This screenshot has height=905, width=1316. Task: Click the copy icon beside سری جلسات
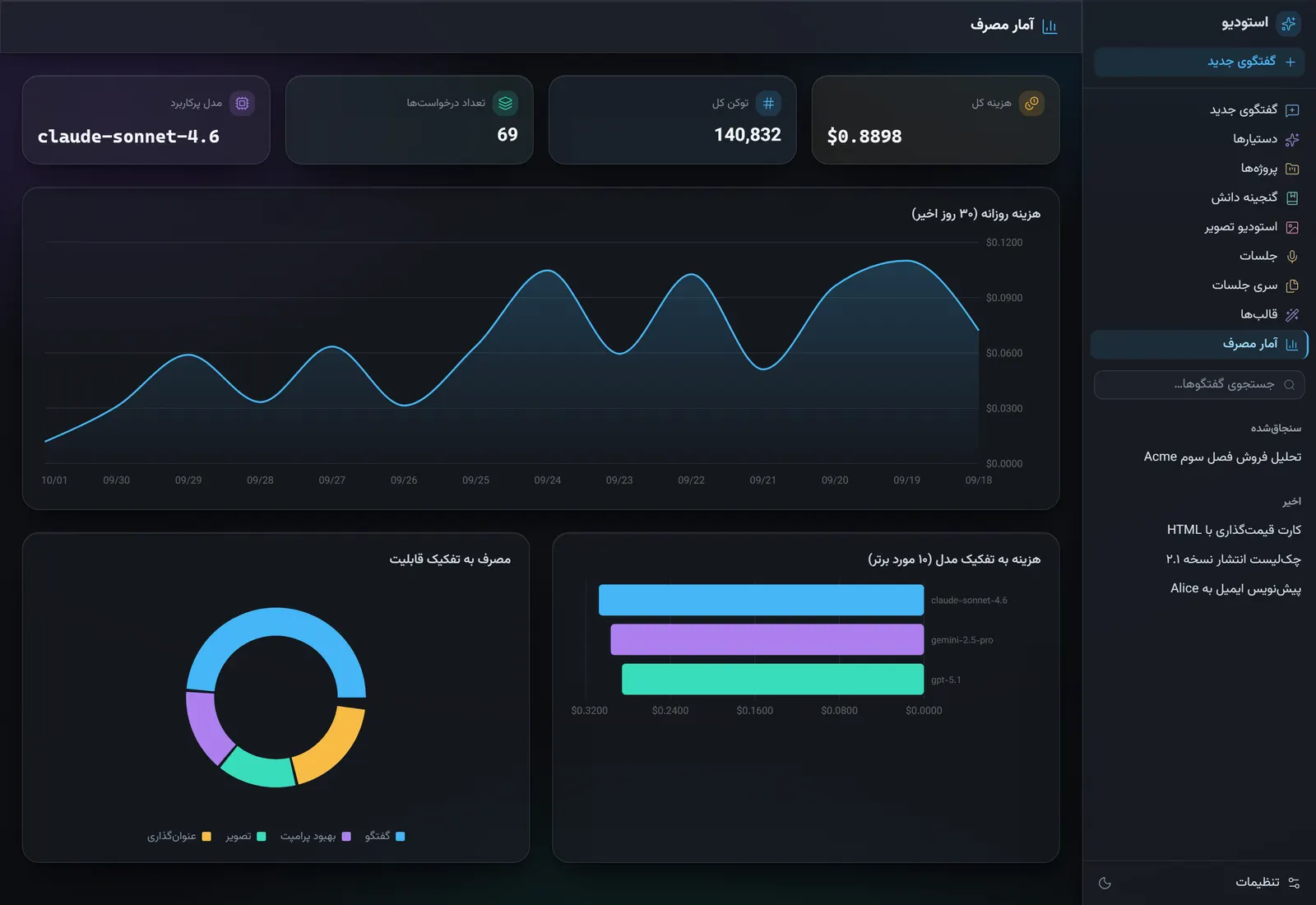point(1292,285)
